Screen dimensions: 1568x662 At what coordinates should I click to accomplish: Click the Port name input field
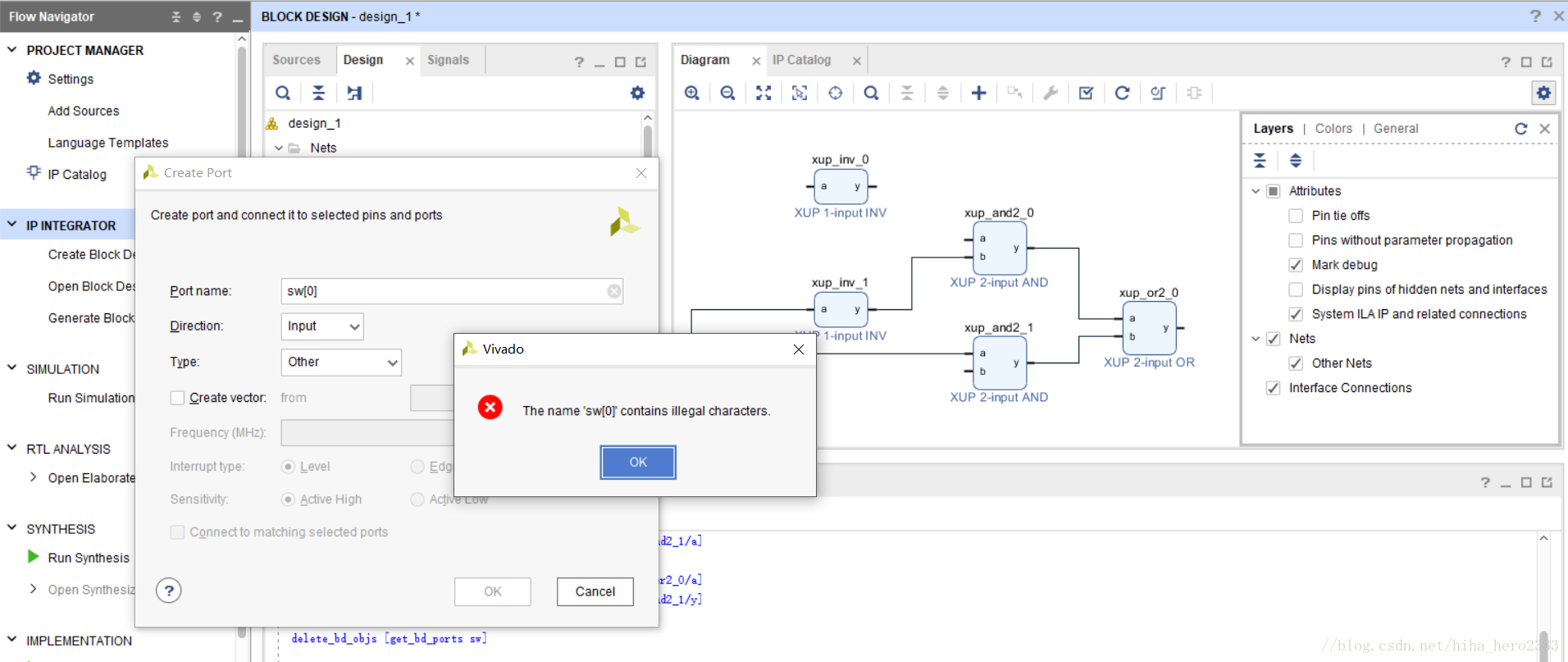[x=452, y=291]
